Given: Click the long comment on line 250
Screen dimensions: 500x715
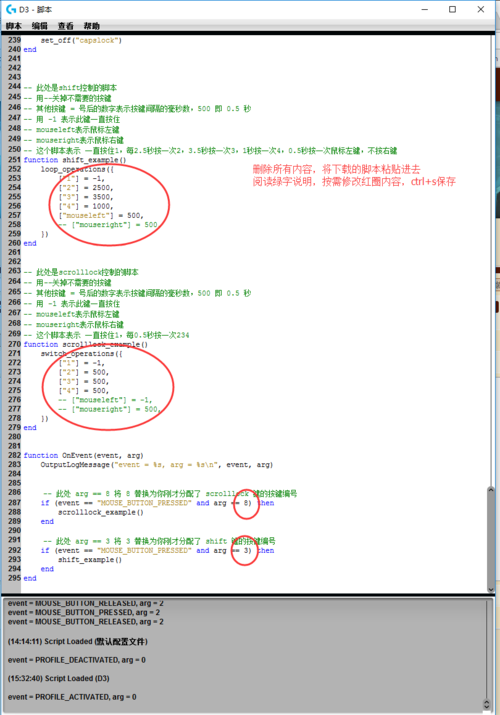Looking at the screenshot, I should pos(210,150).
